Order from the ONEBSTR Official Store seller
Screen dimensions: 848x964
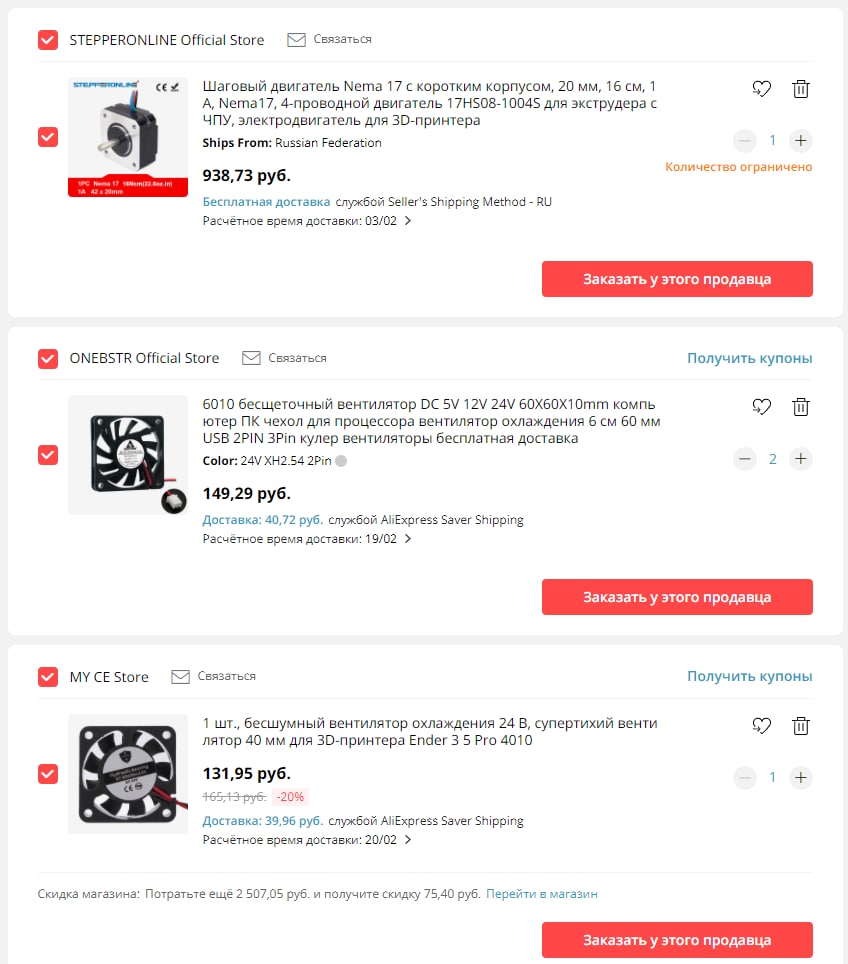[x=677, y=597]
